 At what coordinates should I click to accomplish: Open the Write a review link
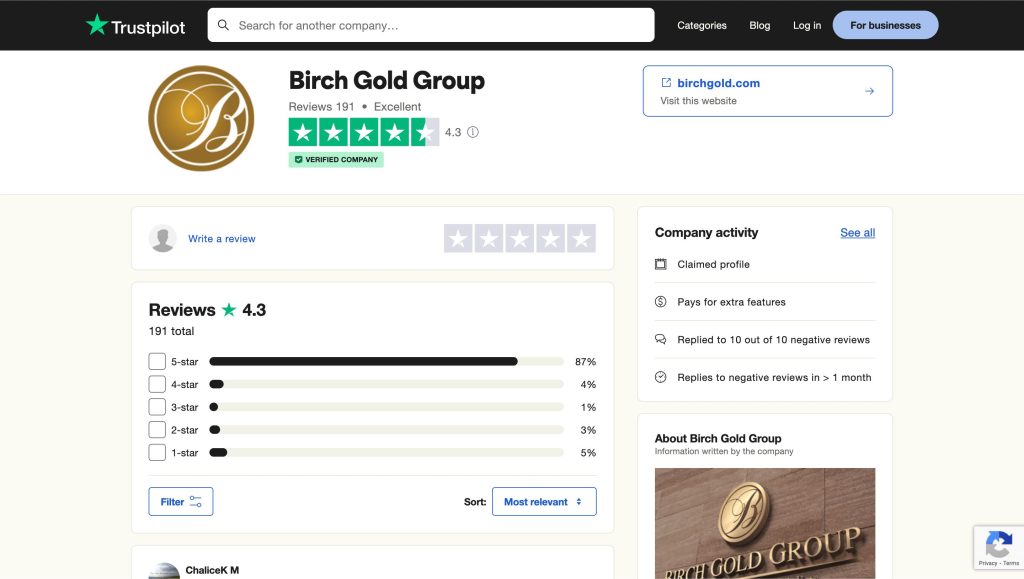click(x=222, y=239)
